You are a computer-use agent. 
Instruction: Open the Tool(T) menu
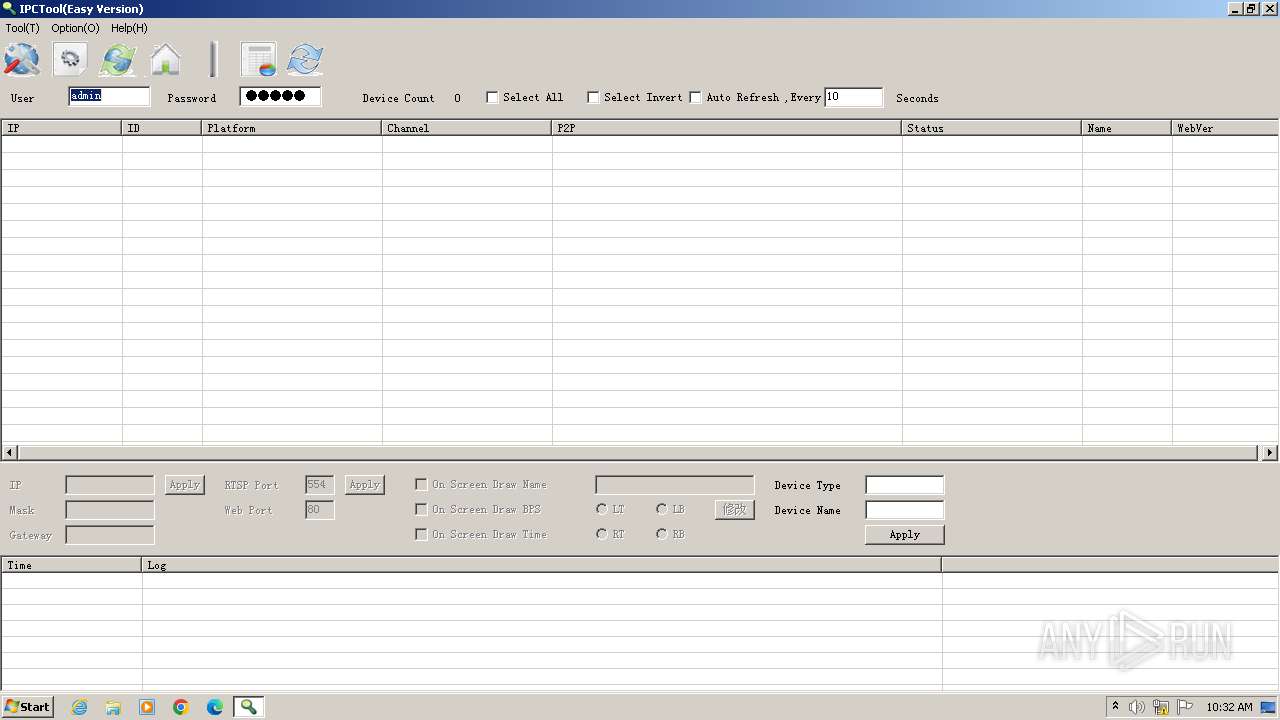22,28
